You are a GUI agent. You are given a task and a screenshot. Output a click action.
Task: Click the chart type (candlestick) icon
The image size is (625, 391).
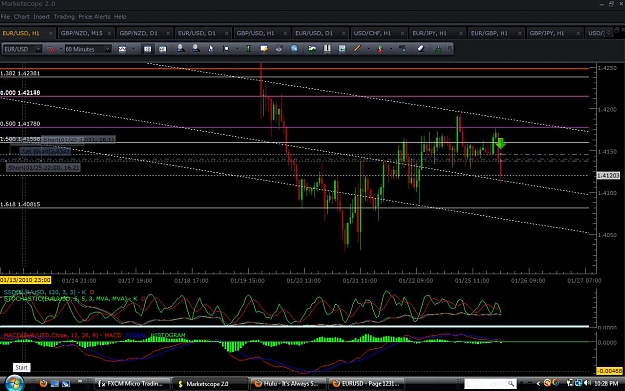point(122,49)
